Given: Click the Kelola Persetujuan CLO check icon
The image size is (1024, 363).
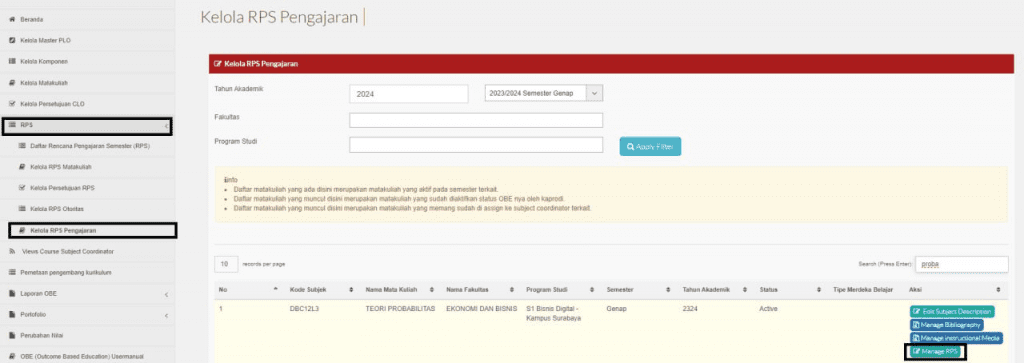Looking at the screenshot, I should pyautogui.click(x=12, y=104).
